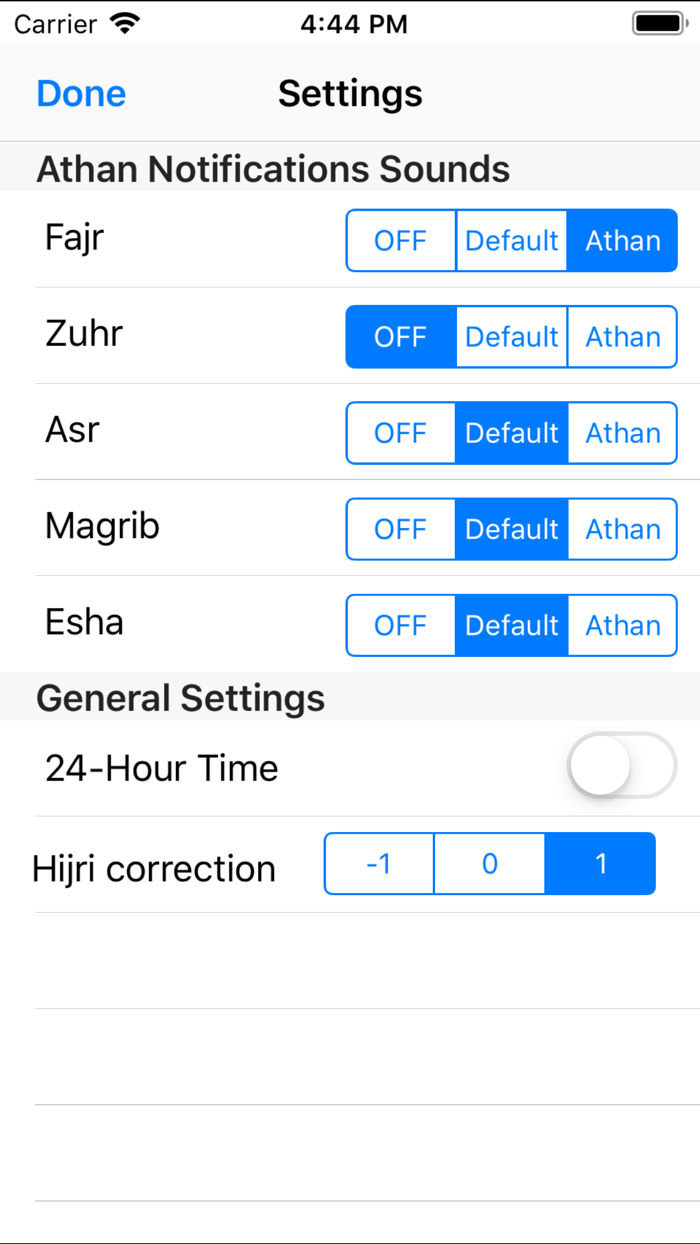Tap Done to close Settings
The height and width of the screenshot is (1244, 700).
click(x=80, y=93)
